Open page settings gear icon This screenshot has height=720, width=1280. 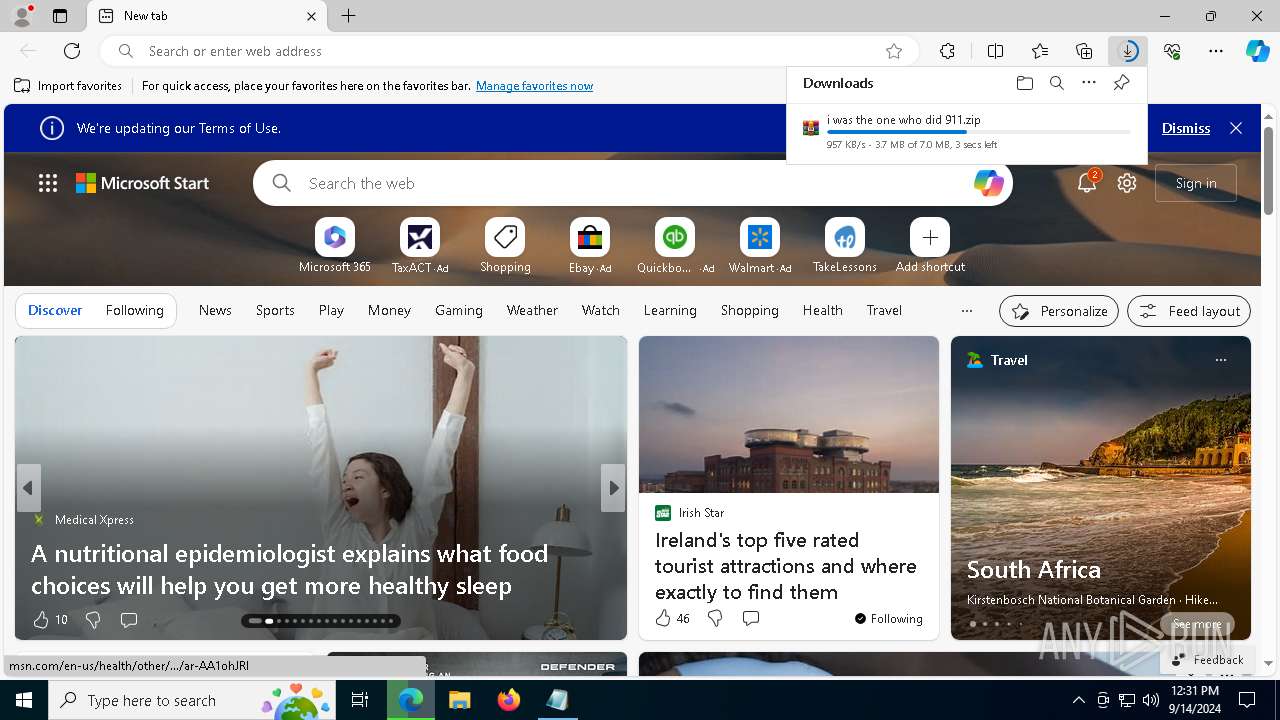pyautogui.click(x=1127, y=183)
